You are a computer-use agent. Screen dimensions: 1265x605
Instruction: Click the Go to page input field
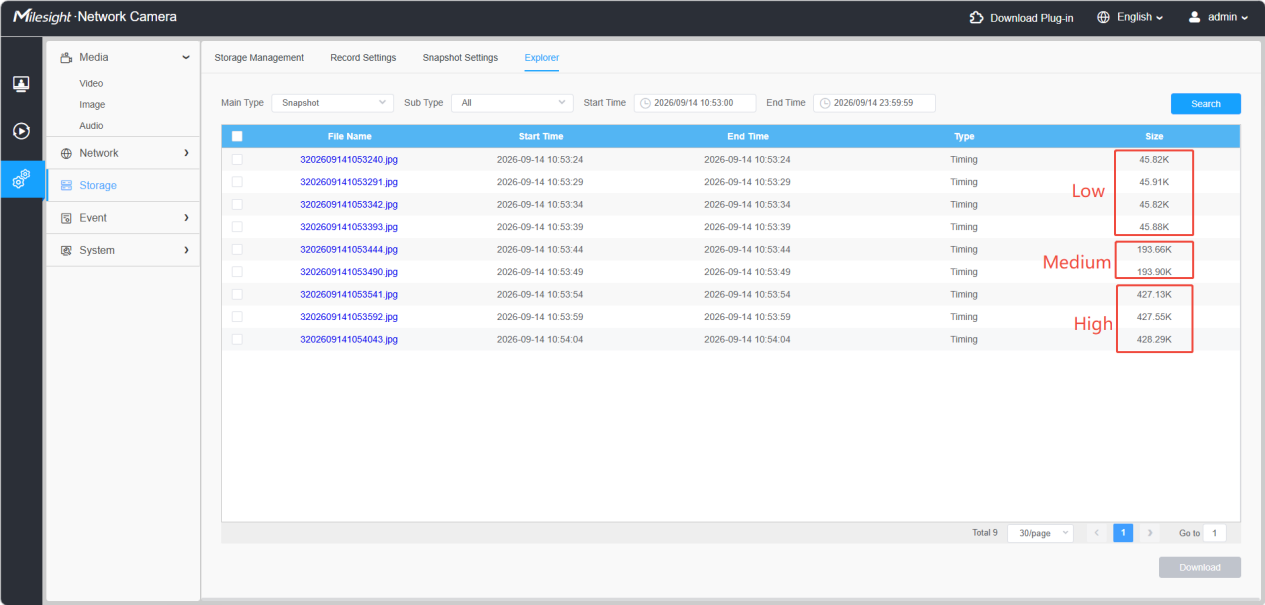[1215, 533]
